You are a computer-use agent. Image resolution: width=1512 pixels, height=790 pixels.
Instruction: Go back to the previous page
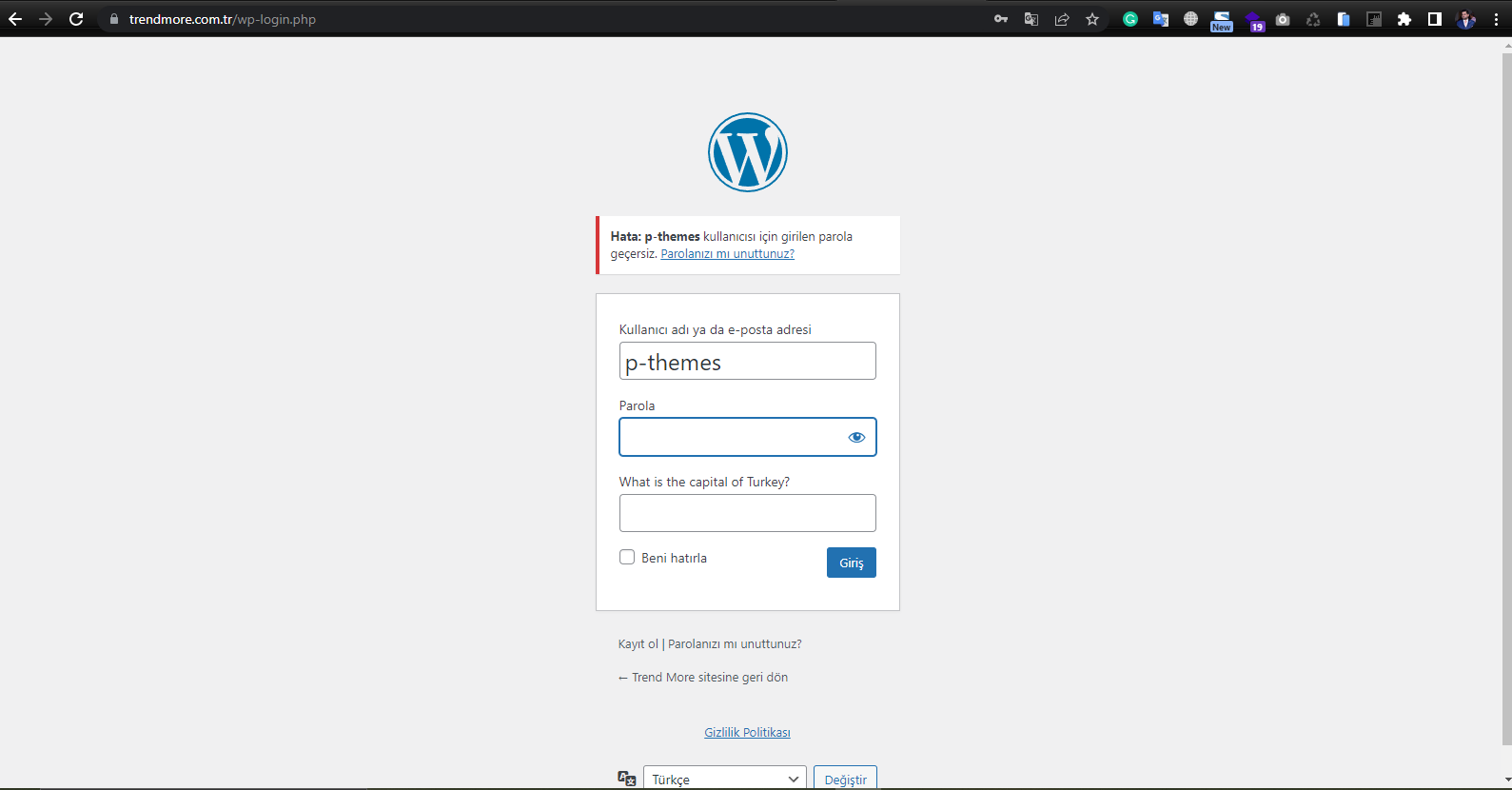[x=15, y=19]
